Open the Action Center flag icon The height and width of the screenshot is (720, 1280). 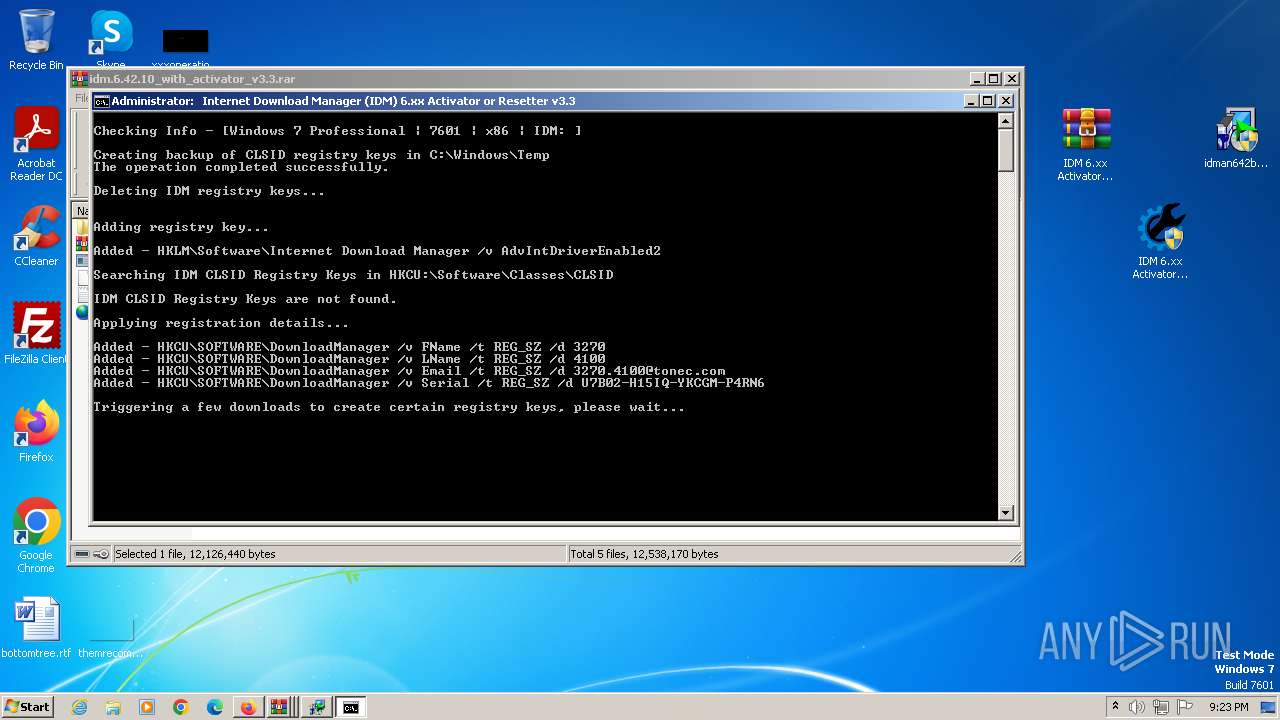pos(1186,707)
